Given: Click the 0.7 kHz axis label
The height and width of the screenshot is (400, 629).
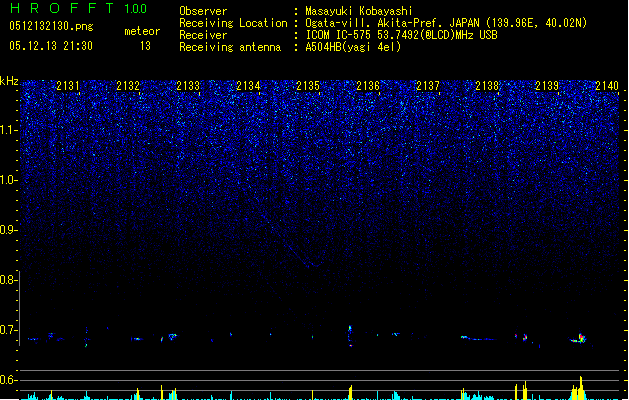Looking at the screenshot, I should tap(8, 330).
